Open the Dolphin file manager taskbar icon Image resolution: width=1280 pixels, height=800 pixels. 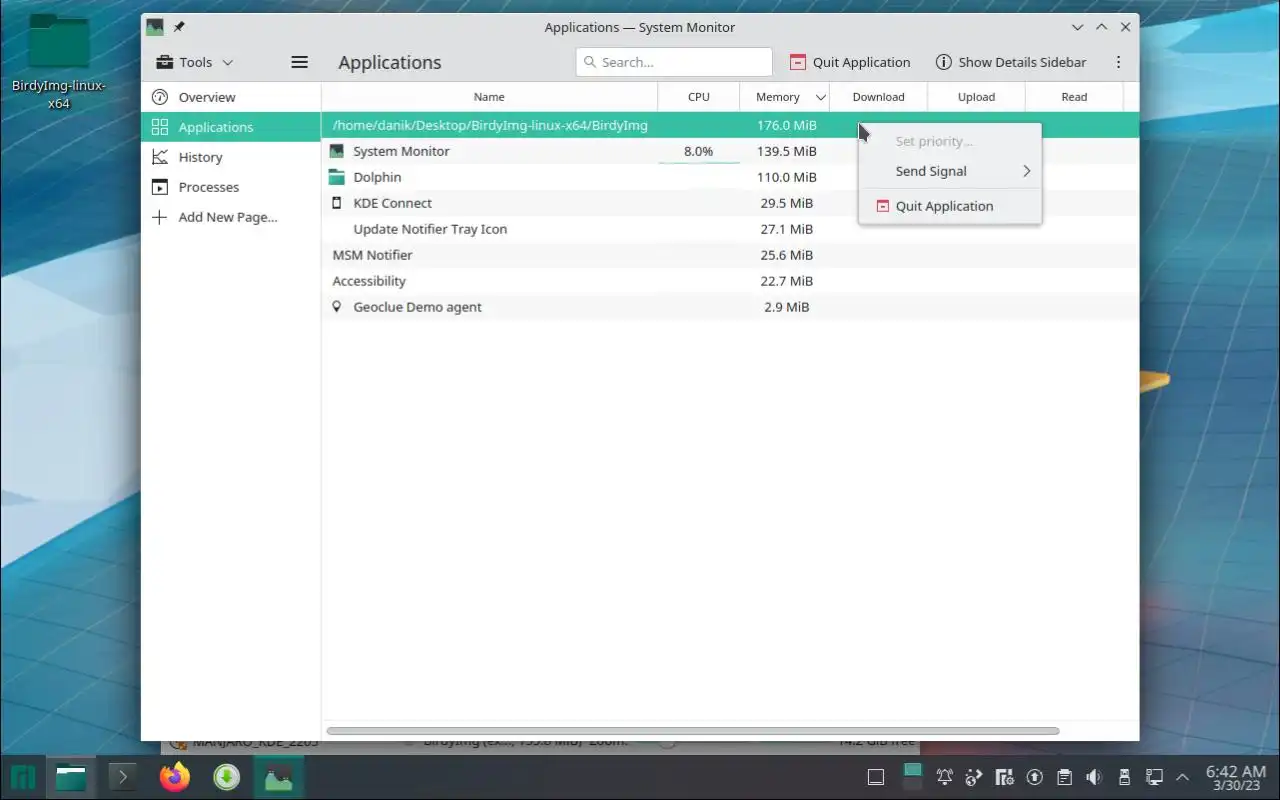point(71,777)
